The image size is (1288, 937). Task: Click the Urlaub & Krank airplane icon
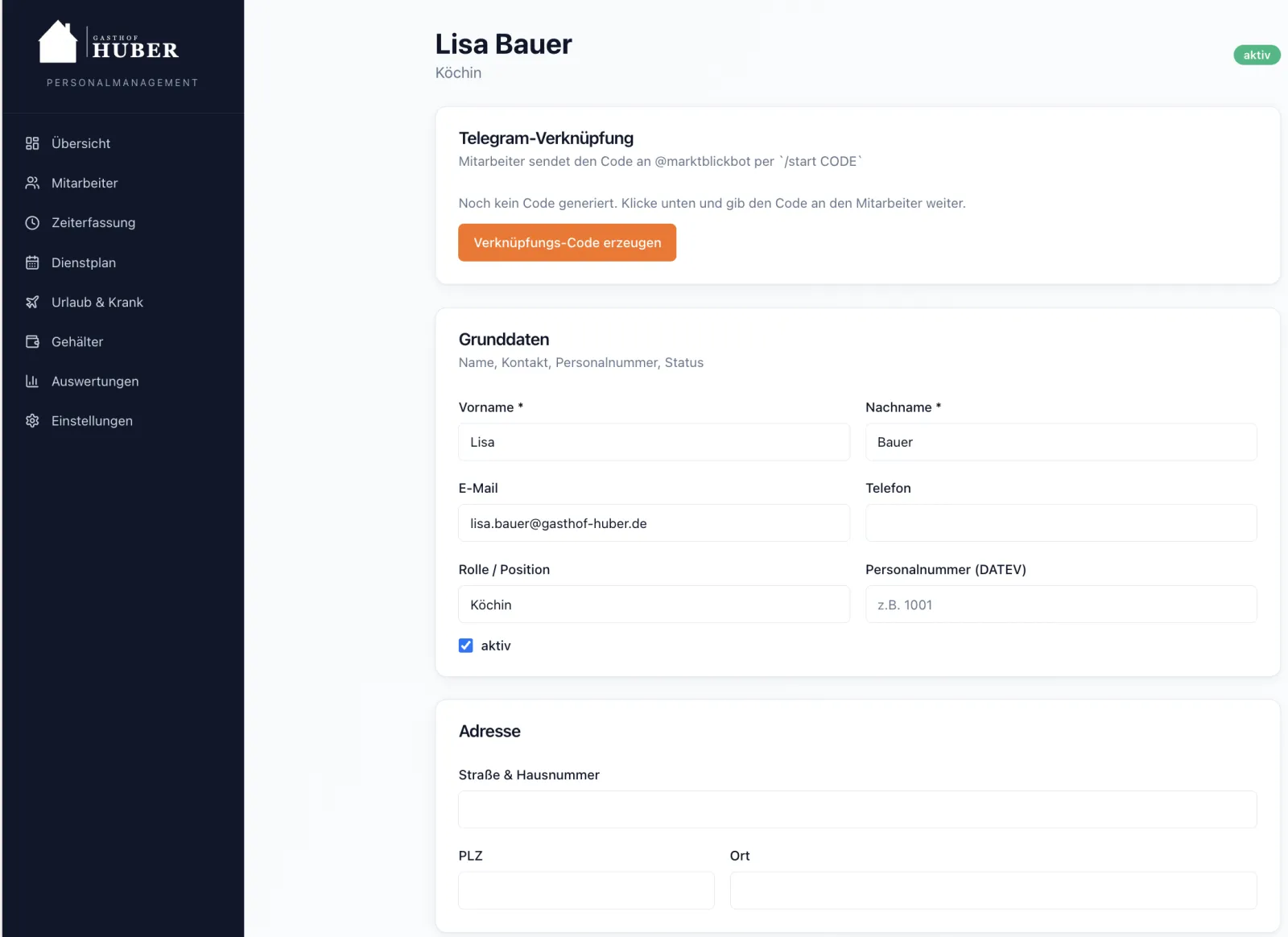click(x=32, y=302)
